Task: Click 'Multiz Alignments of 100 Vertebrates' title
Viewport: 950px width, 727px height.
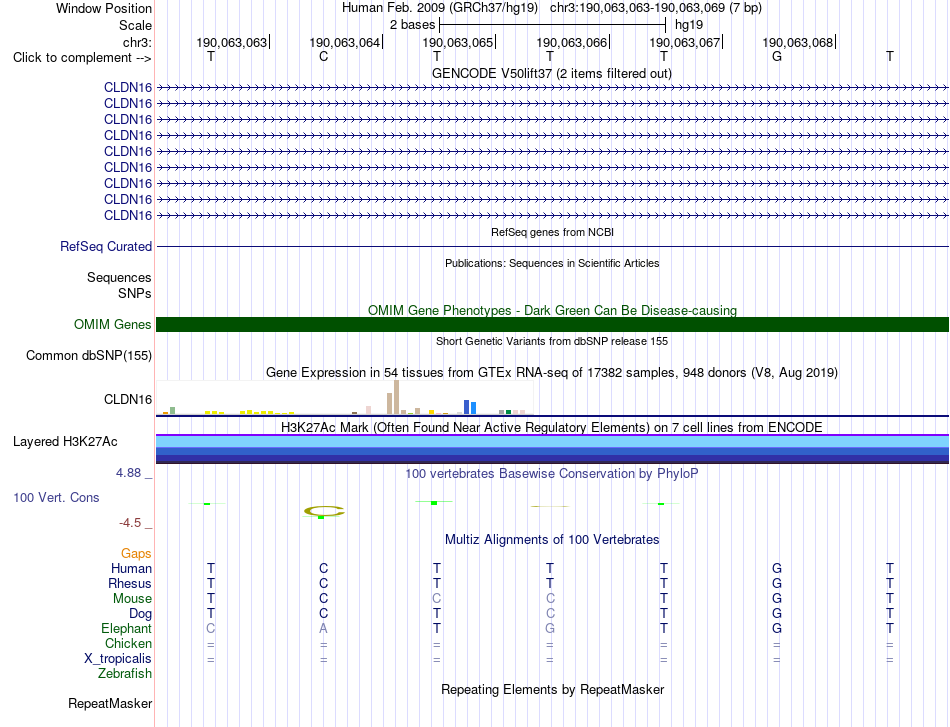Action: [552, 539]
